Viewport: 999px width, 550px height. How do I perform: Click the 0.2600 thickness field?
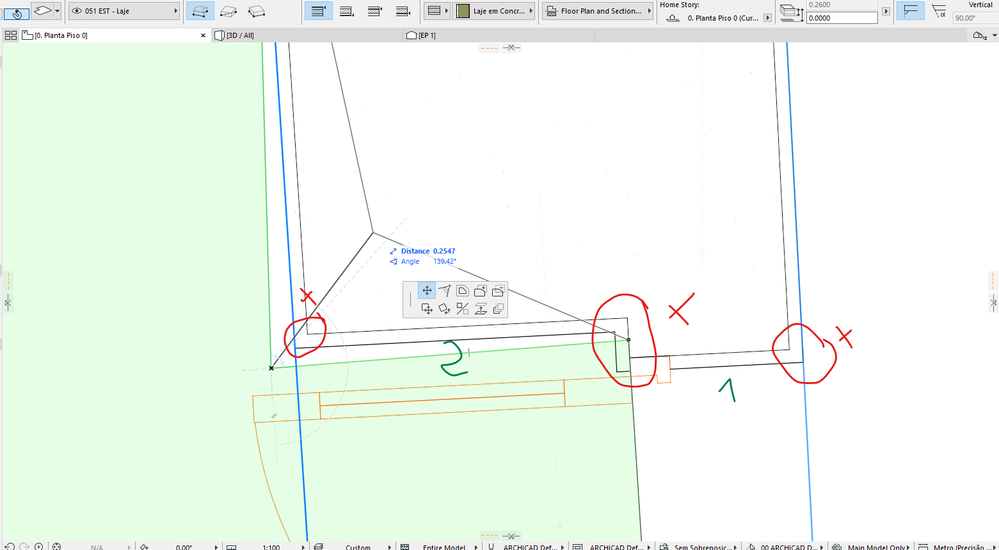coord(842,4)
